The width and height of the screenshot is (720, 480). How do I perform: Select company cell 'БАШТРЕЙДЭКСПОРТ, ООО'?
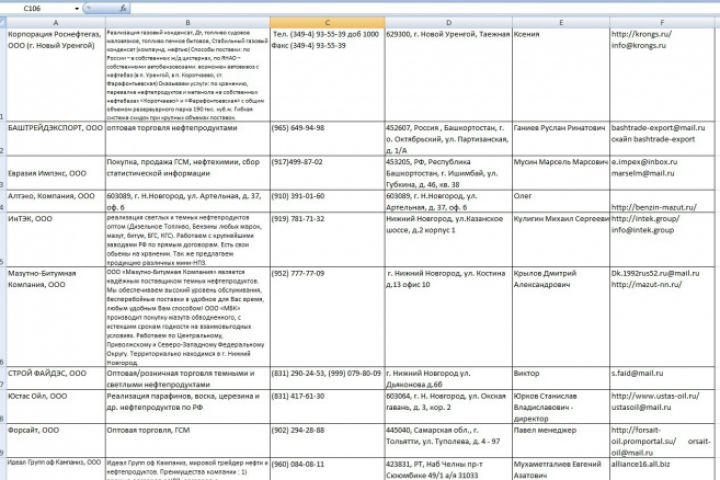click(x=56, y=138)
